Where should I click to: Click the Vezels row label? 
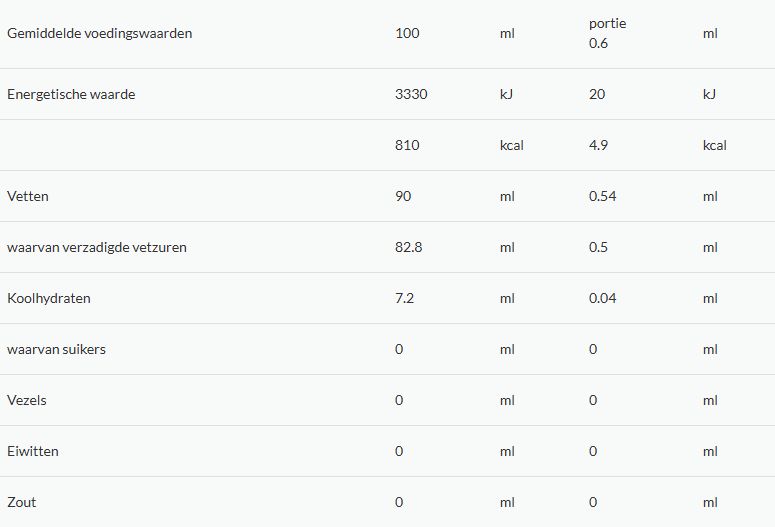(27, 400)
